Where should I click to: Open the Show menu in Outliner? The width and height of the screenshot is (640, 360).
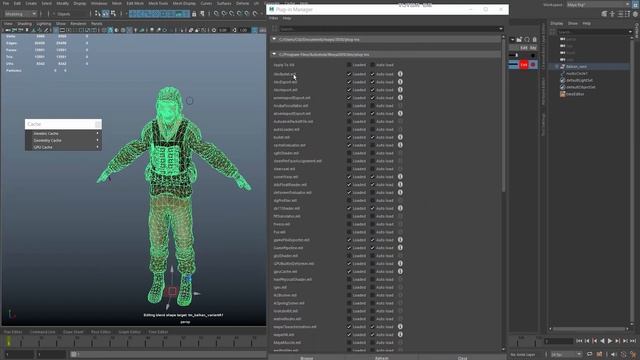[573, 23]
